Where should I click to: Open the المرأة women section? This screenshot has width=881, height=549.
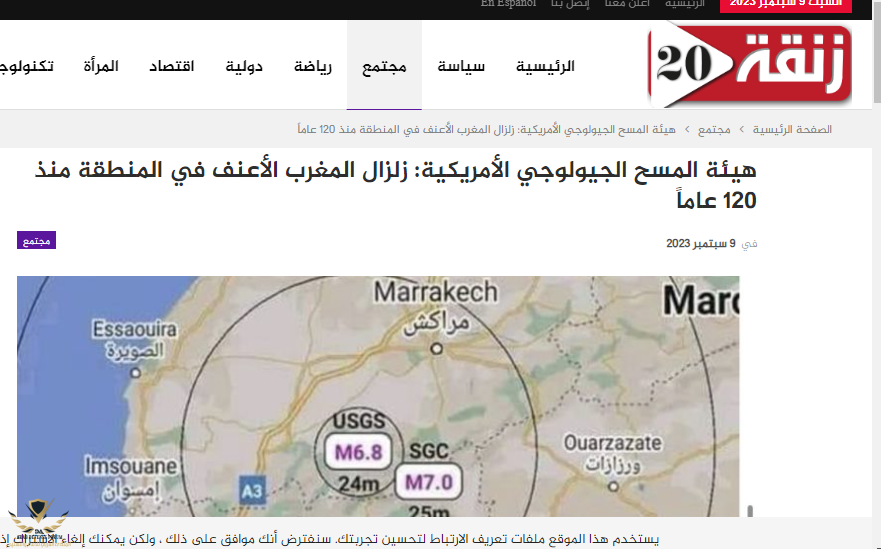pos(102,67)
